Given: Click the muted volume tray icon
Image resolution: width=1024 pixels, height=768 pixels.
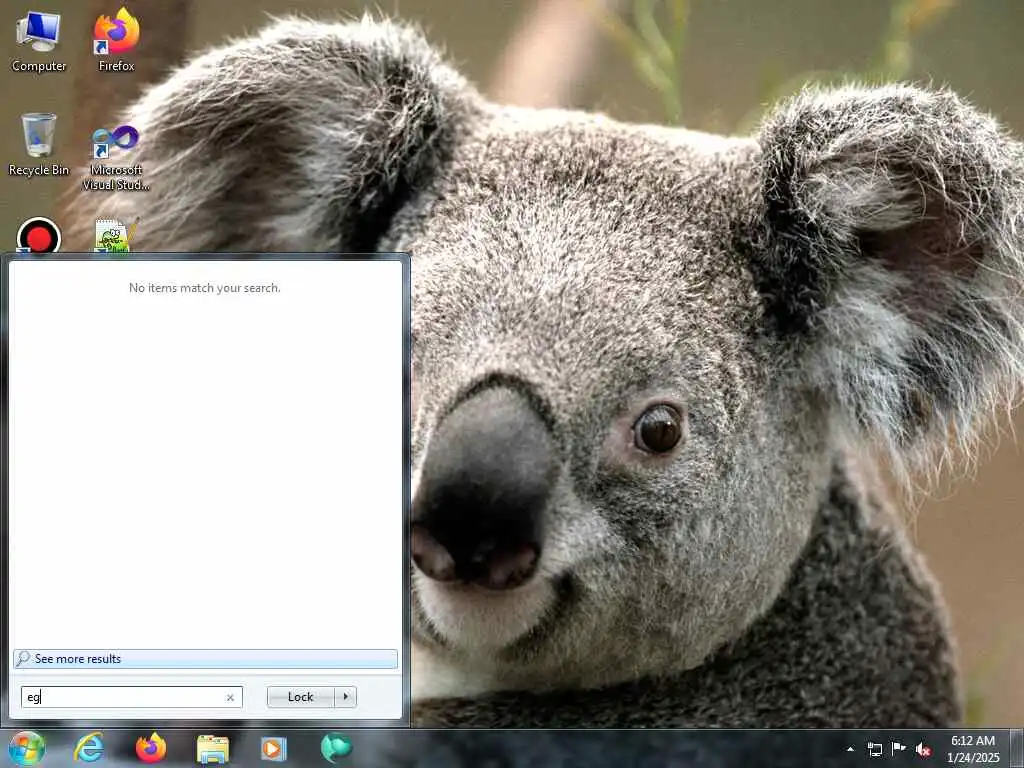Looking at the screenshot, I should [923, 749].
